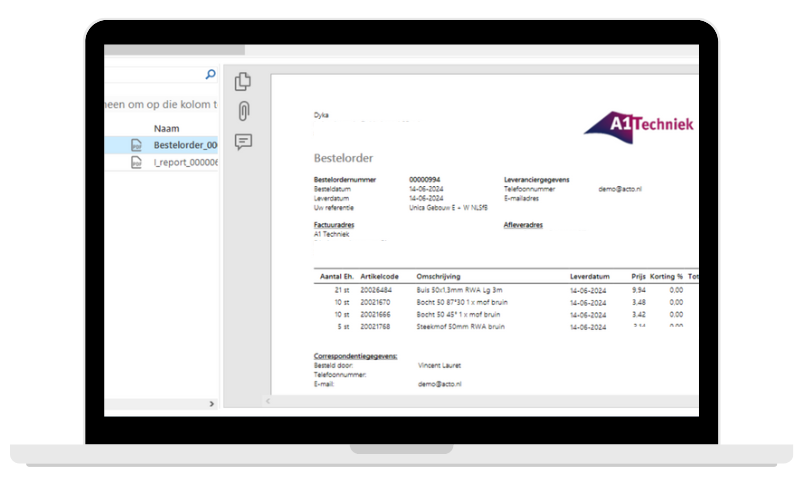The height and width of the screenshot is (483, 800).
Task: Click the Dyka supplier name
Action: click(x=321, y=115)
